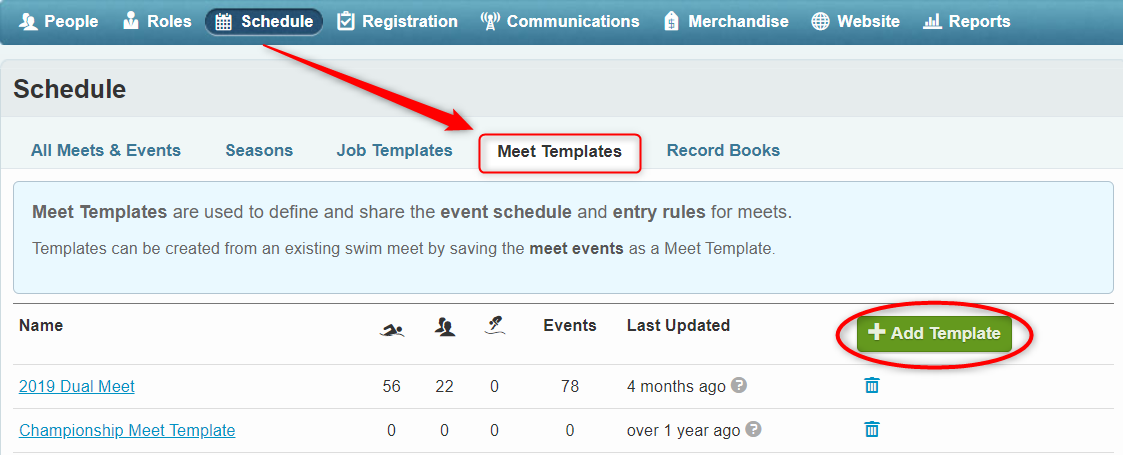
Task: Open the Website menu
Action: pos(855,21)
